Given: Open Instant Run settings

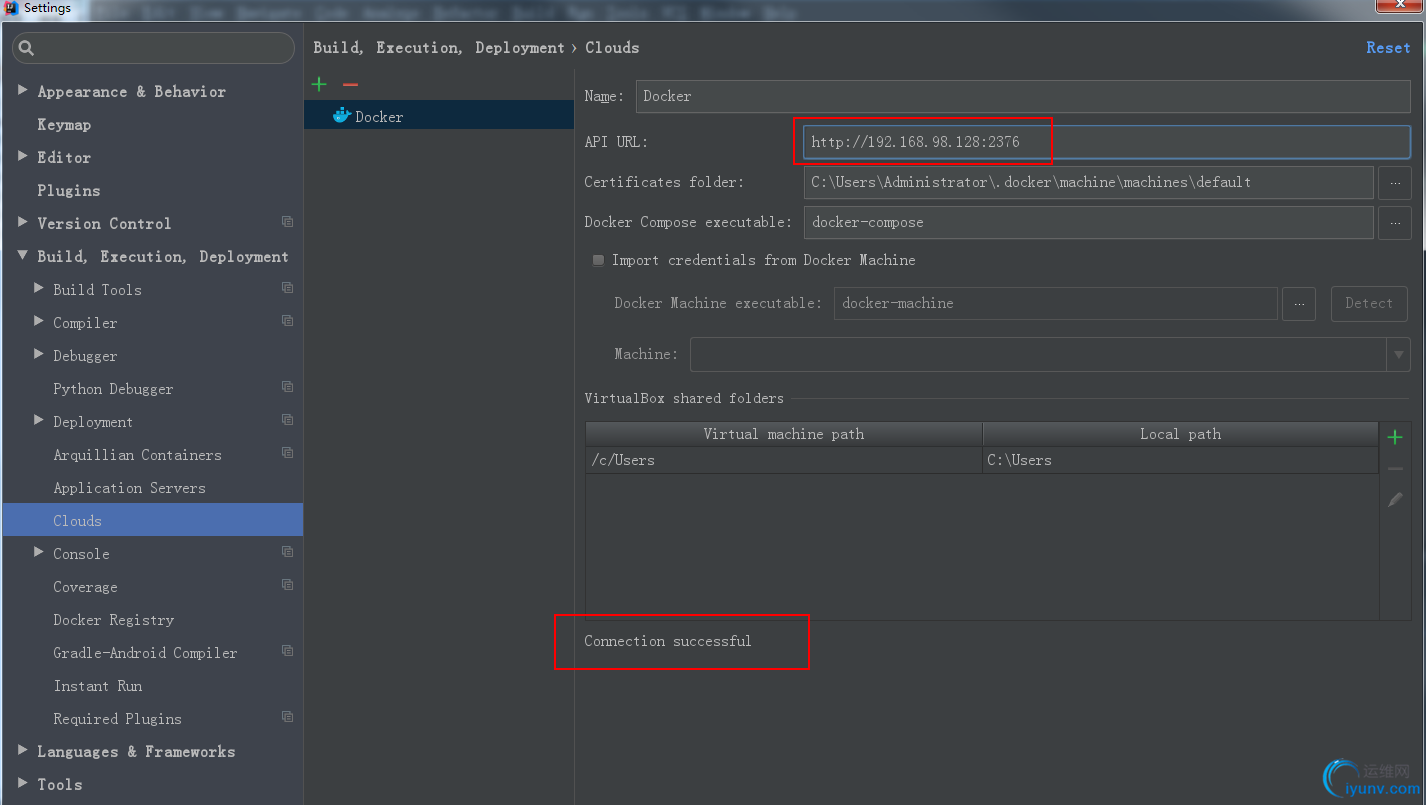Looking at the screenshot, I should point(98,686).
